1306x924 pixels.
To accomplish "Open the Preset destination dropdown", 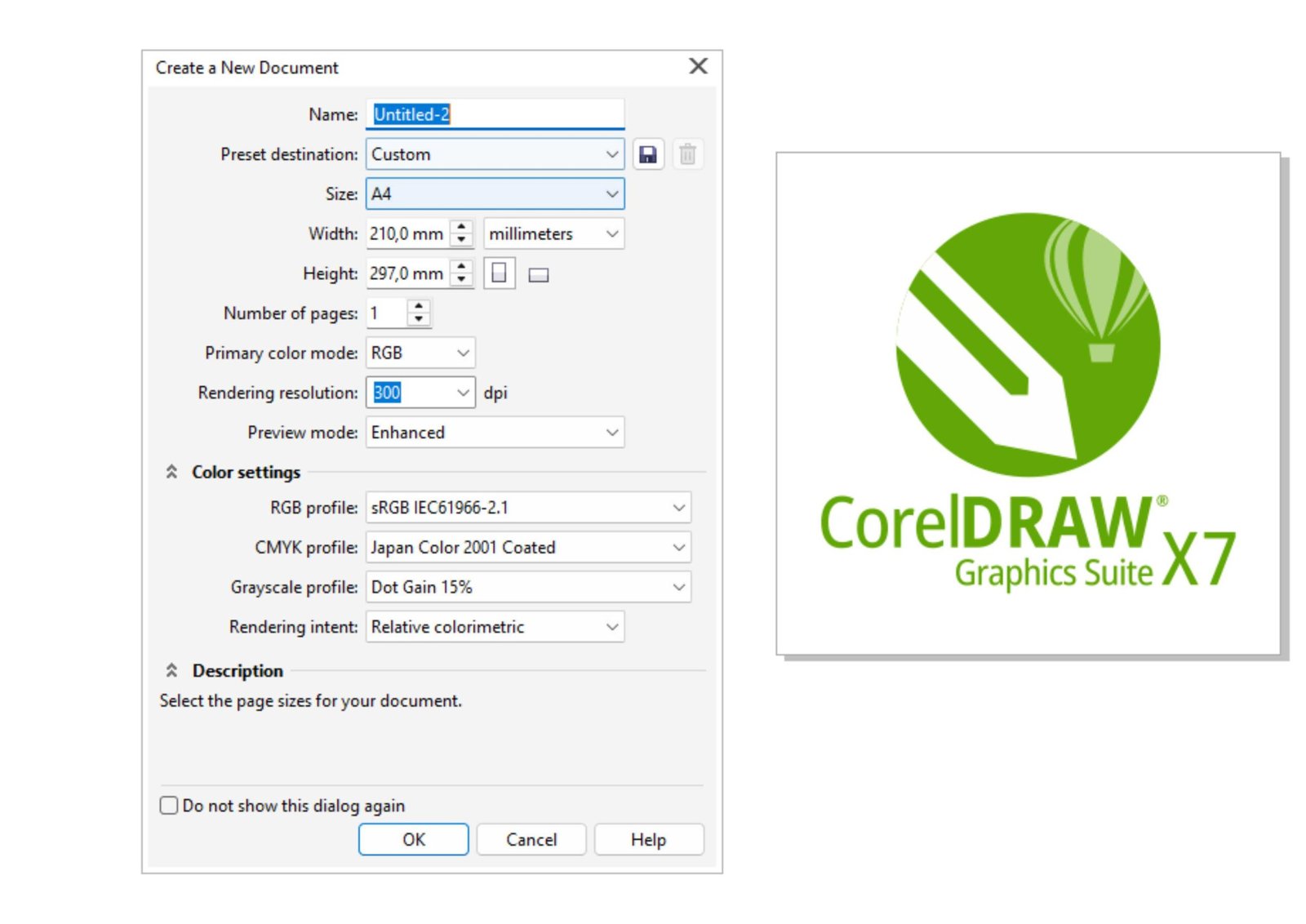I will [612, 154].
